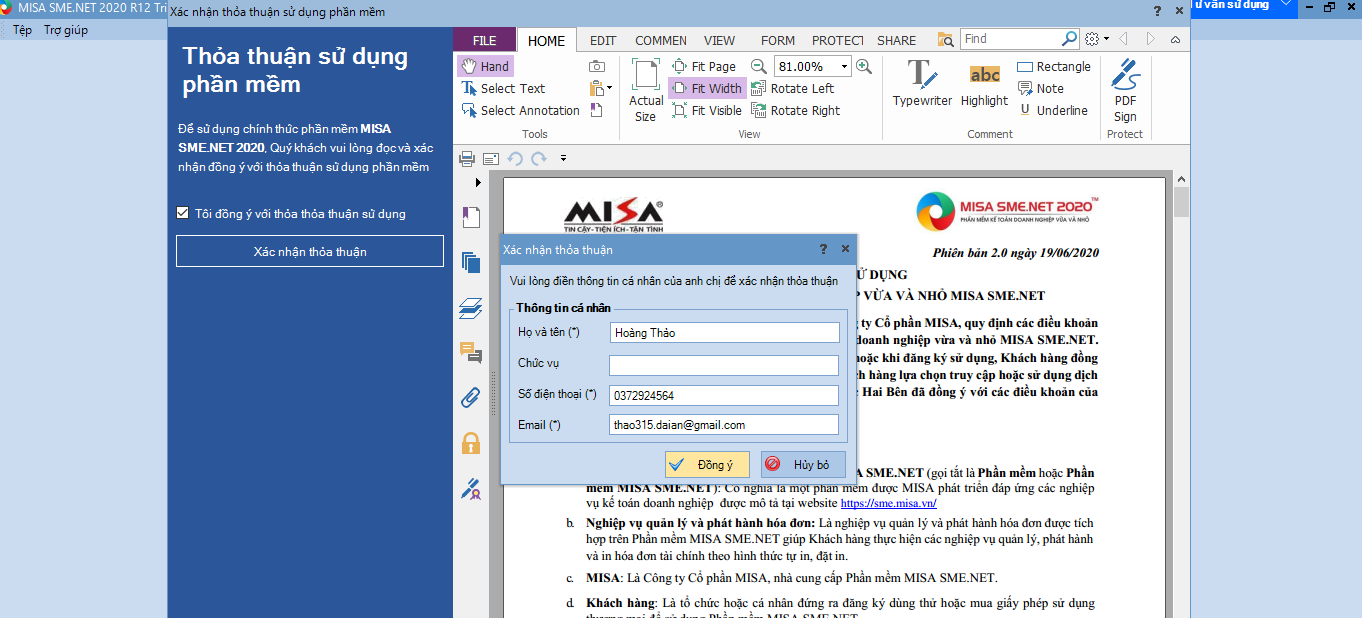The image size is (1362, 618).
Task: Open the layers side panel
Action: pyautogui.click(x=470, y=307)
